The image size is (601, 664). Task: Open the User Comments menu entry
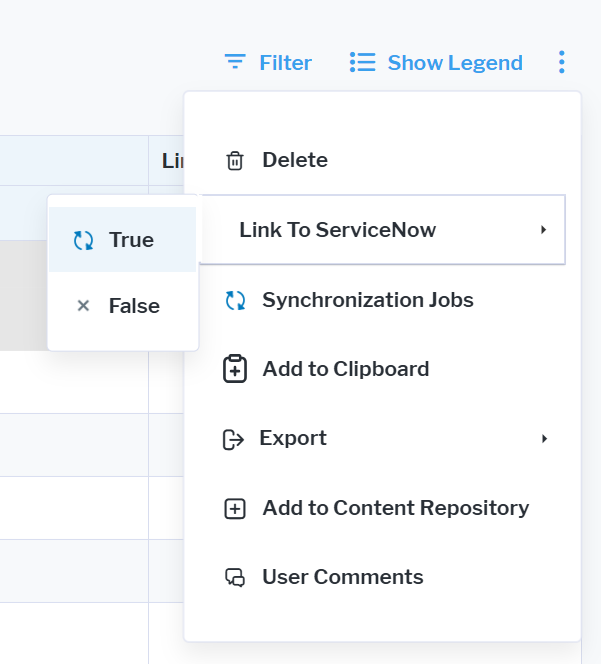342,577
